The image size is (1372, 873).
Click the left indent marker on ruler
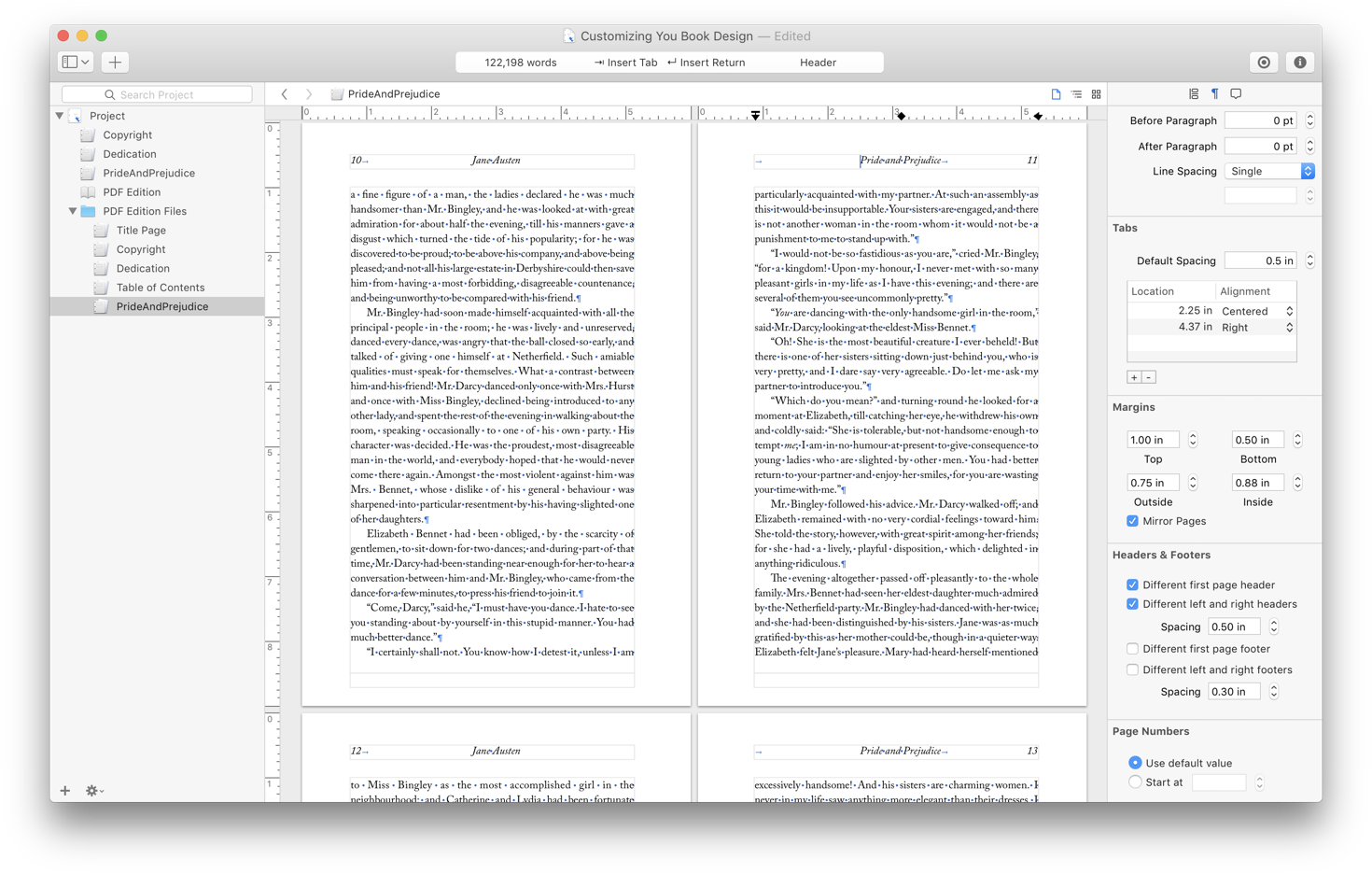tap(755, 115)
